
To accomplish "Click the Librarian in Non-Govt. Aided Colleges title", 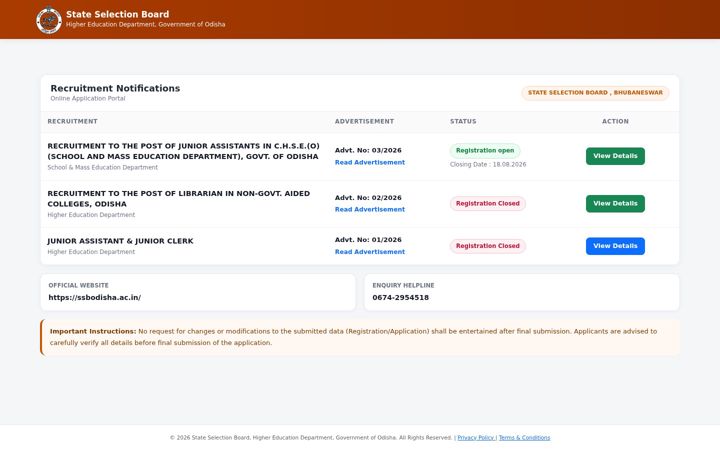I will point(179,199).
